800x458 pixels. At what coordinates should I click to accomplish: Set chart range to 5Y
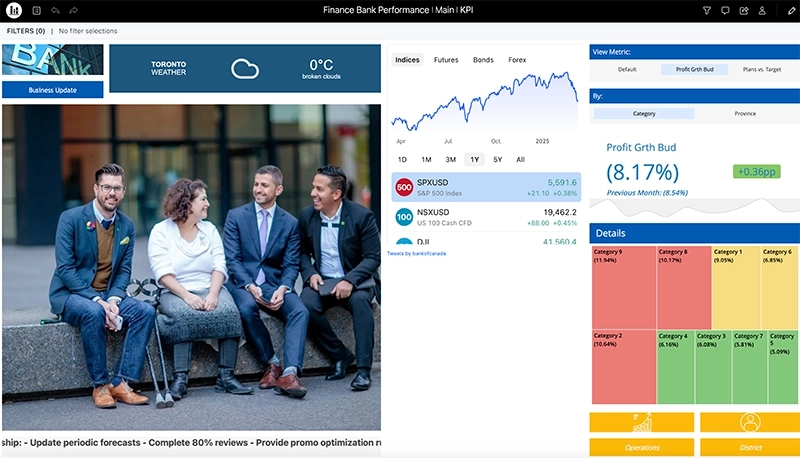497,160
